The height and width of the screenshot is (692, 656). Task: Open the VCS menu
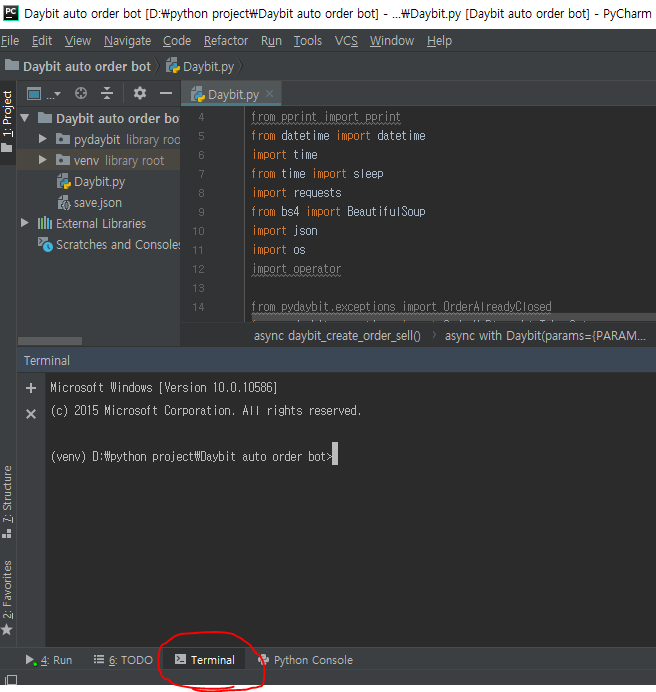coord(346,41)
